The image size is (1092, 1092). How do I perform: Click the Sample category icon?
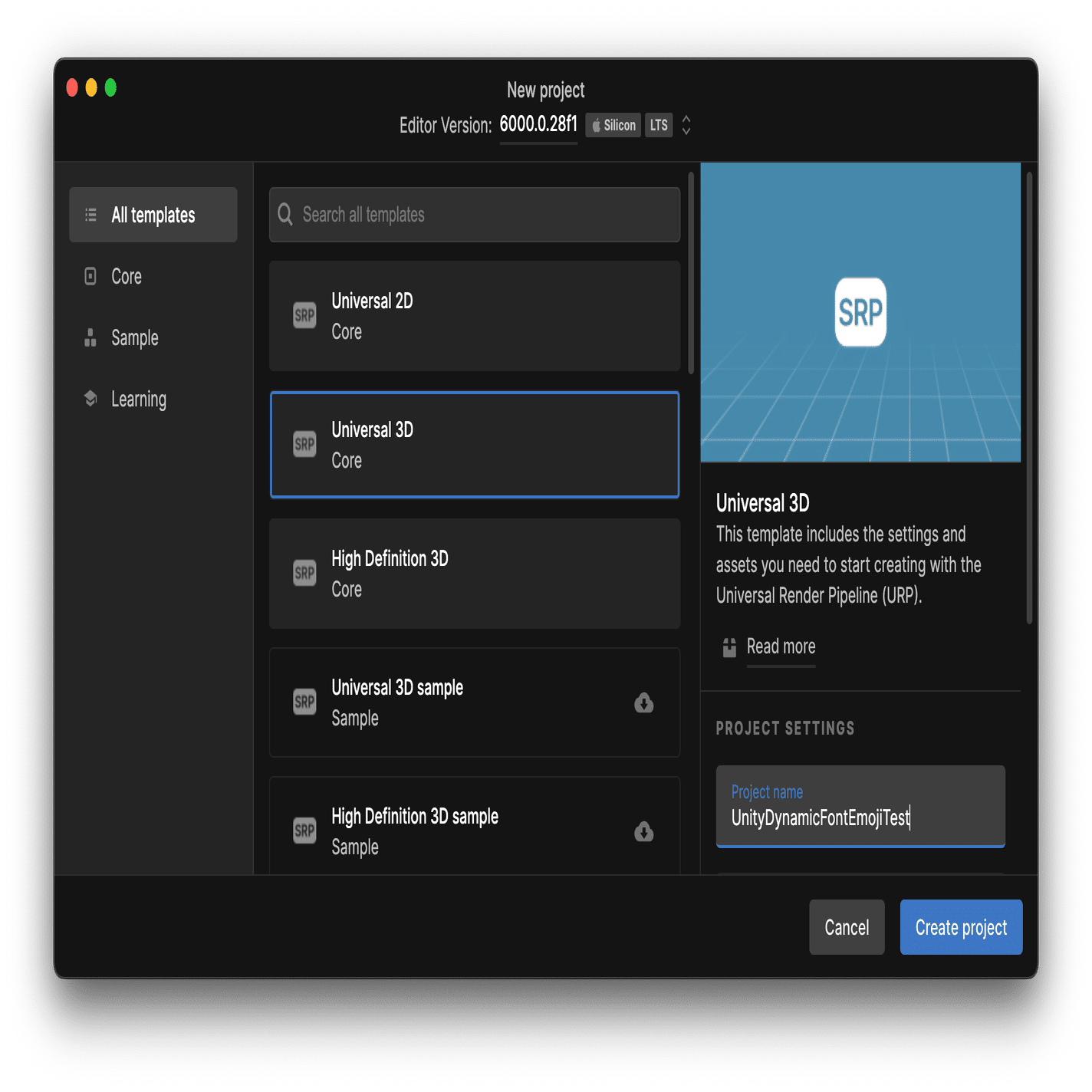click(x=90, y=337)
